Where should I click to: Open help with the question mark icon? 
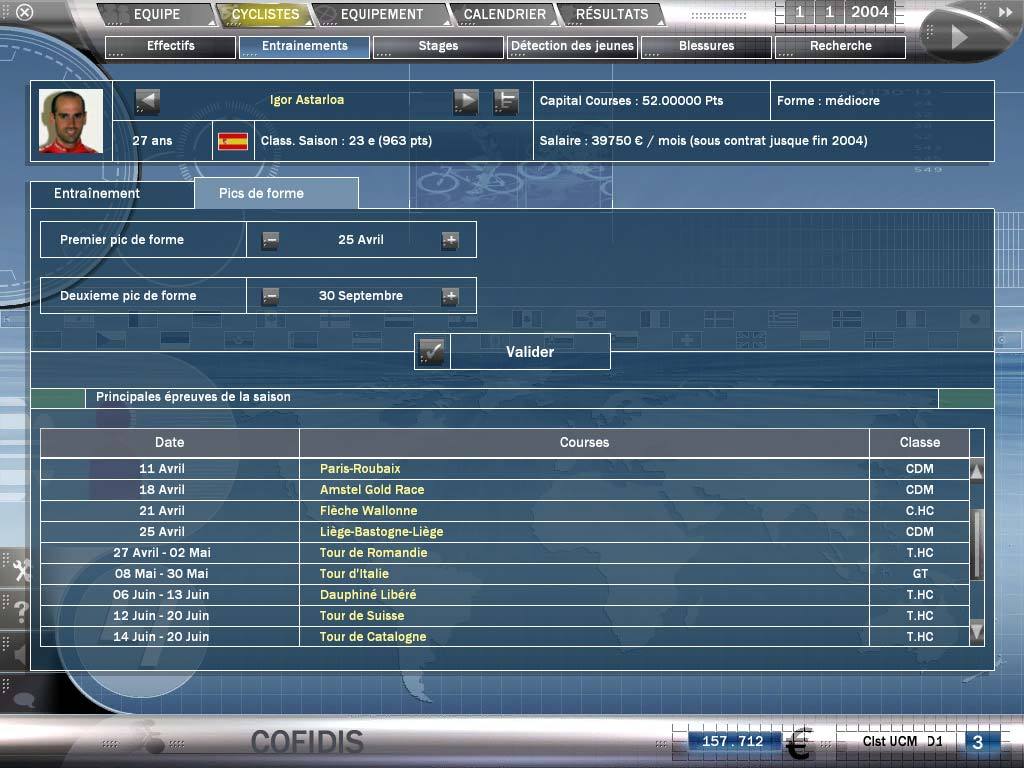click(x=18, y=612)
